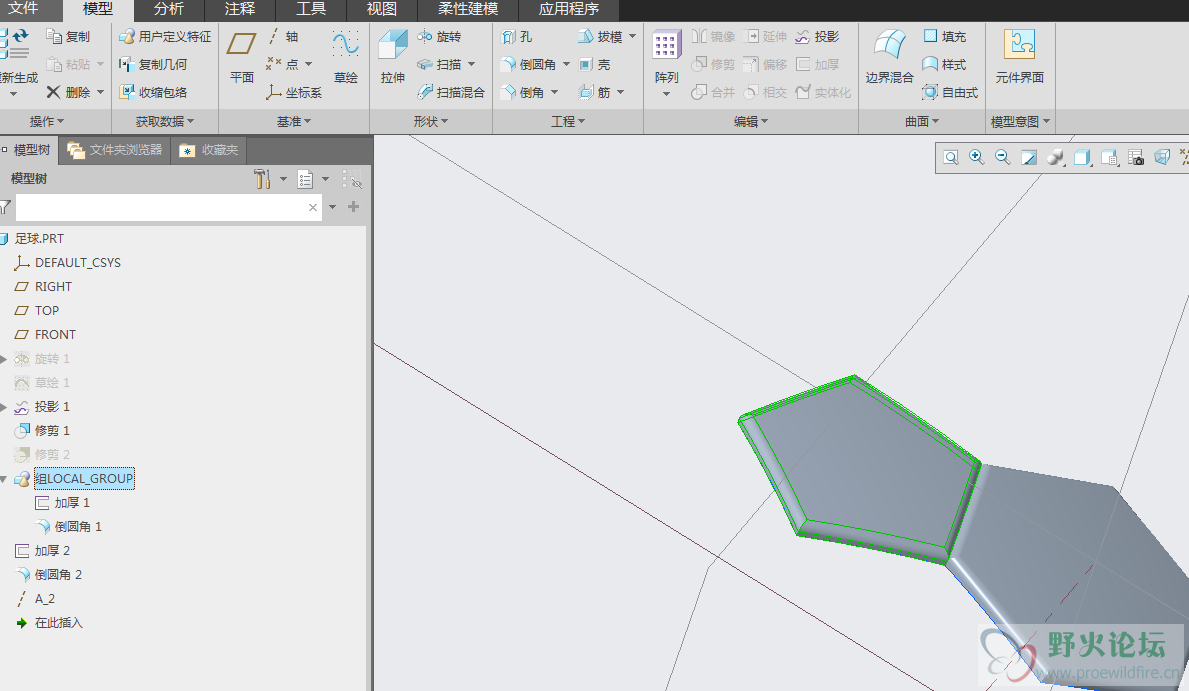1189x691 pixels.
Task: Create a datum Plane (平面)
Action: click(241, 57)
